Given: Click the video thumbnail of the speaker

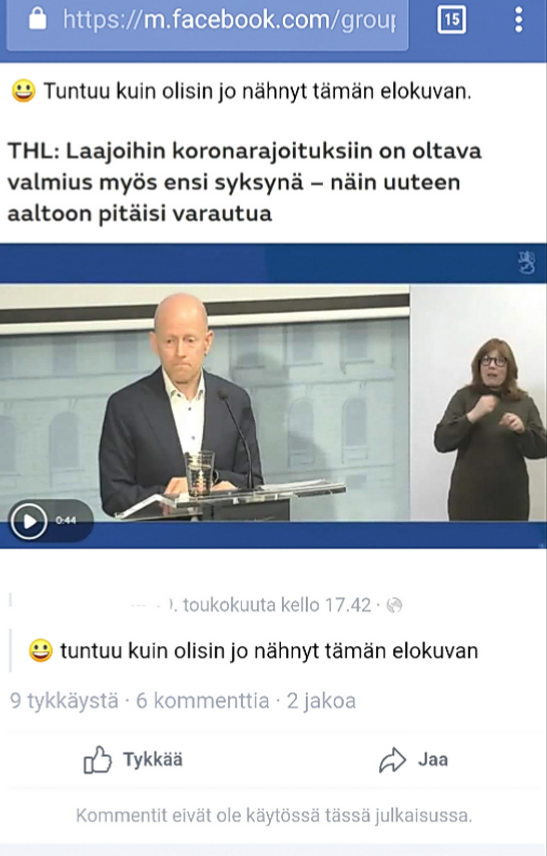Looking at the screenshot, I should point(205,403).
